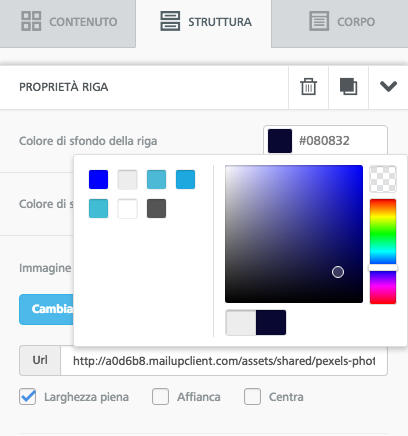Image resolution: width=408 pixels, height=436 pixels.
Task: Pick the pure blue preset swatch
Action: click(x=98, y=180)
